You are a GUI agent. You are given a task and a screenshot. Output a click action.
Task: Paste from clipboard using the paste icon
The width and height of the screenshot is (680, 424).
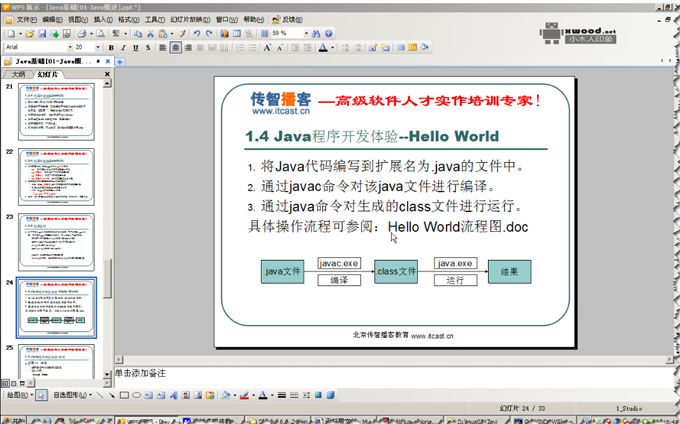[163, 34]
